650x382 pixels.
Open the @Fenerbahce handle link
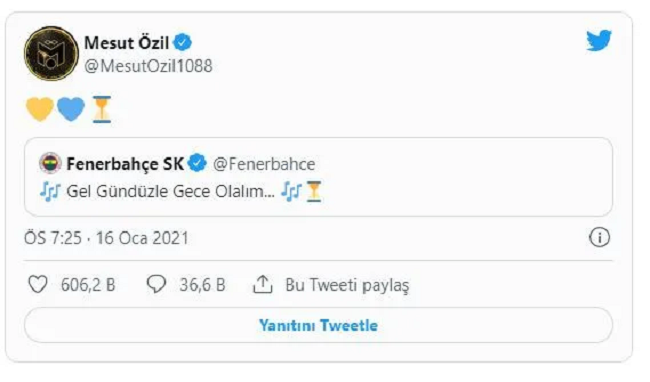point(264,164)
